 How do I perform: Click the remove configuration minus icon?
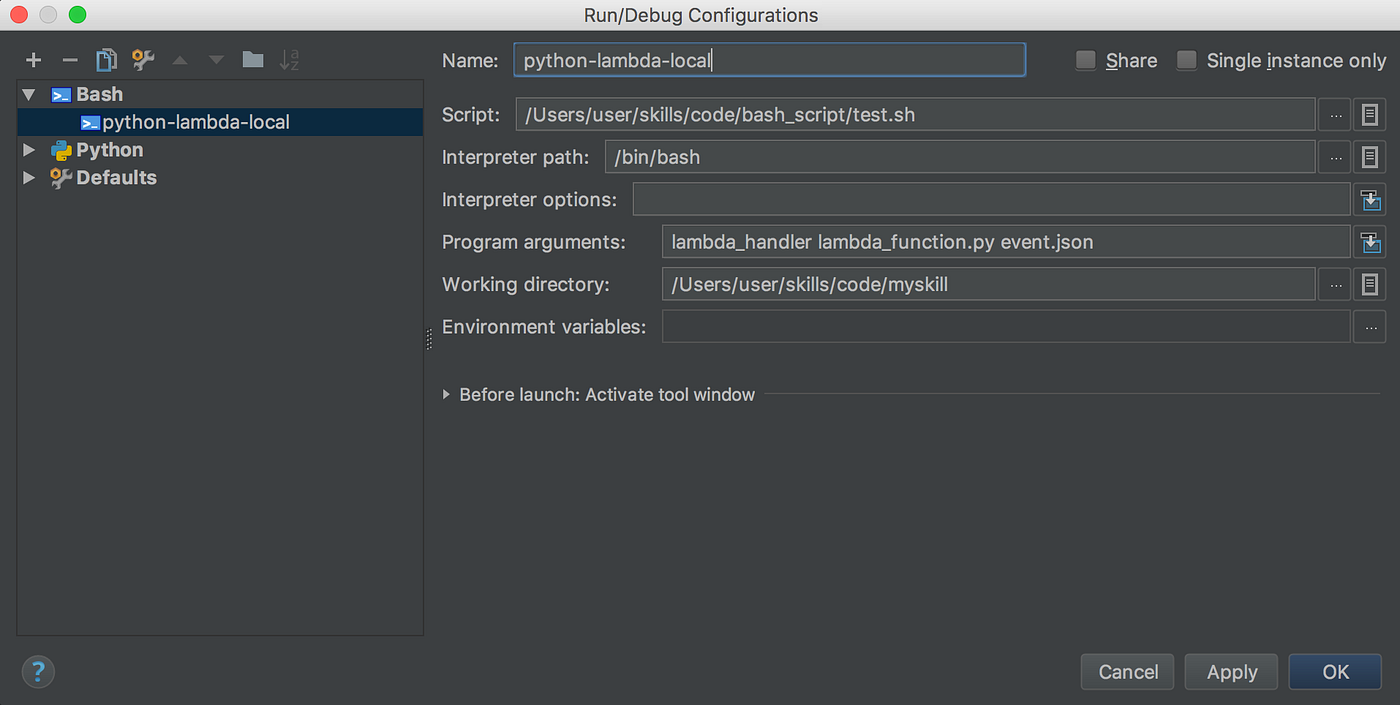point(70,61)
